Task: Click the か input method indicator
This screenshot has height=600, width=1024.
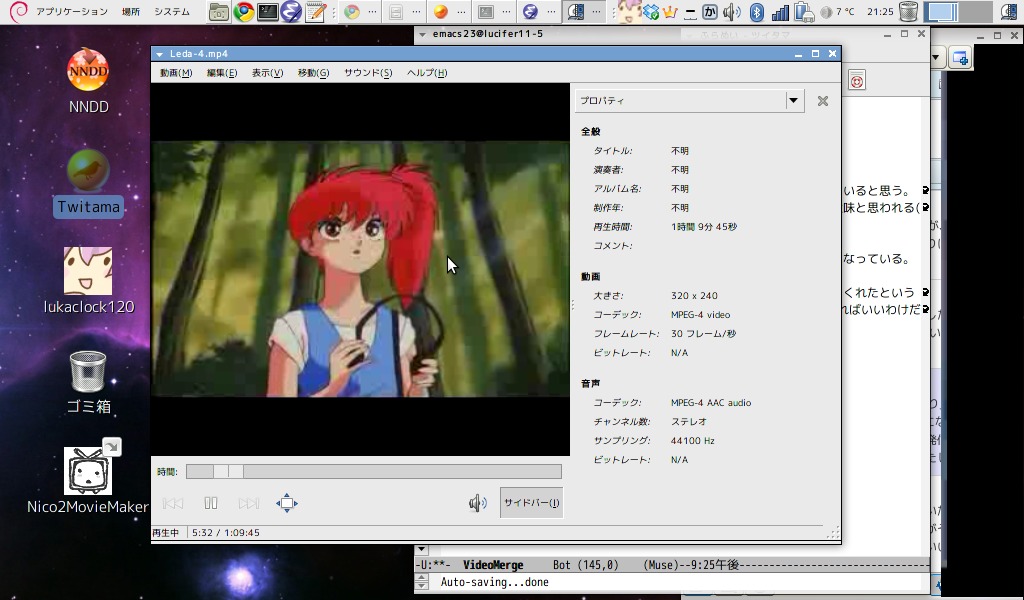Action: 710,12
